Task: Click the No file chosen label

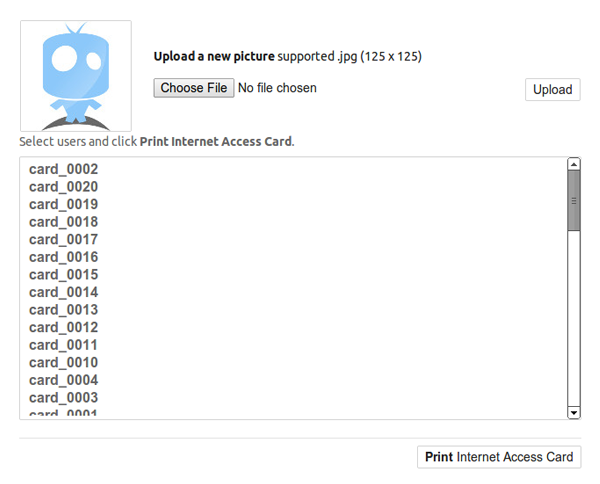Action: point(277,88)
